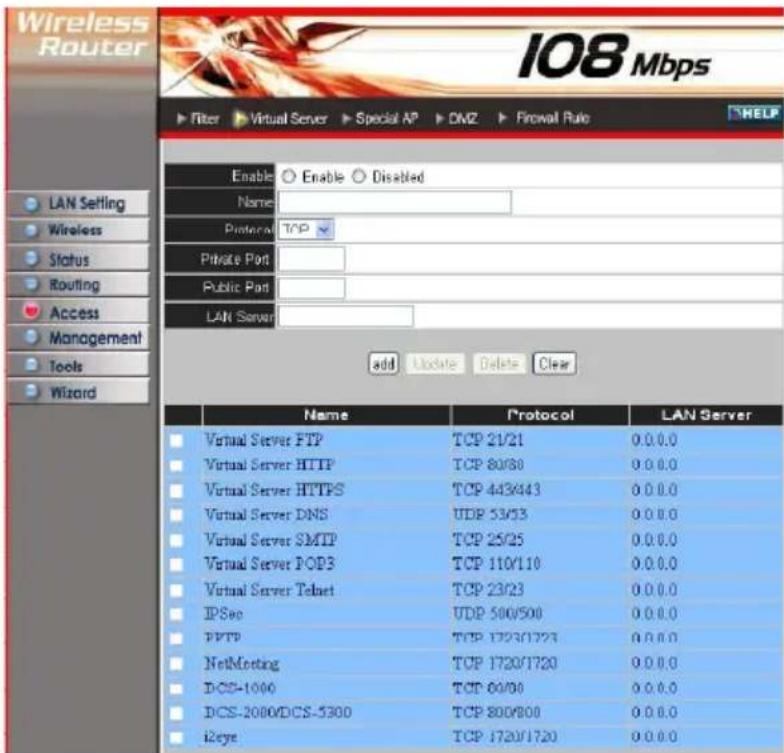
Task: Open the Firewall Rule tab
Action: pyautogui.click(x=552, y=118)
